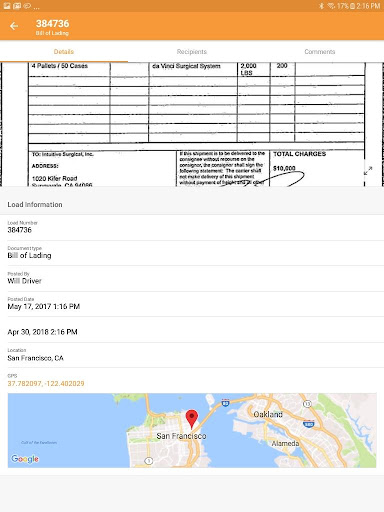Tap Posted Date May 17, 2017 row
Image resolution: width=384 pixels, height=512 pixels.
192,304
